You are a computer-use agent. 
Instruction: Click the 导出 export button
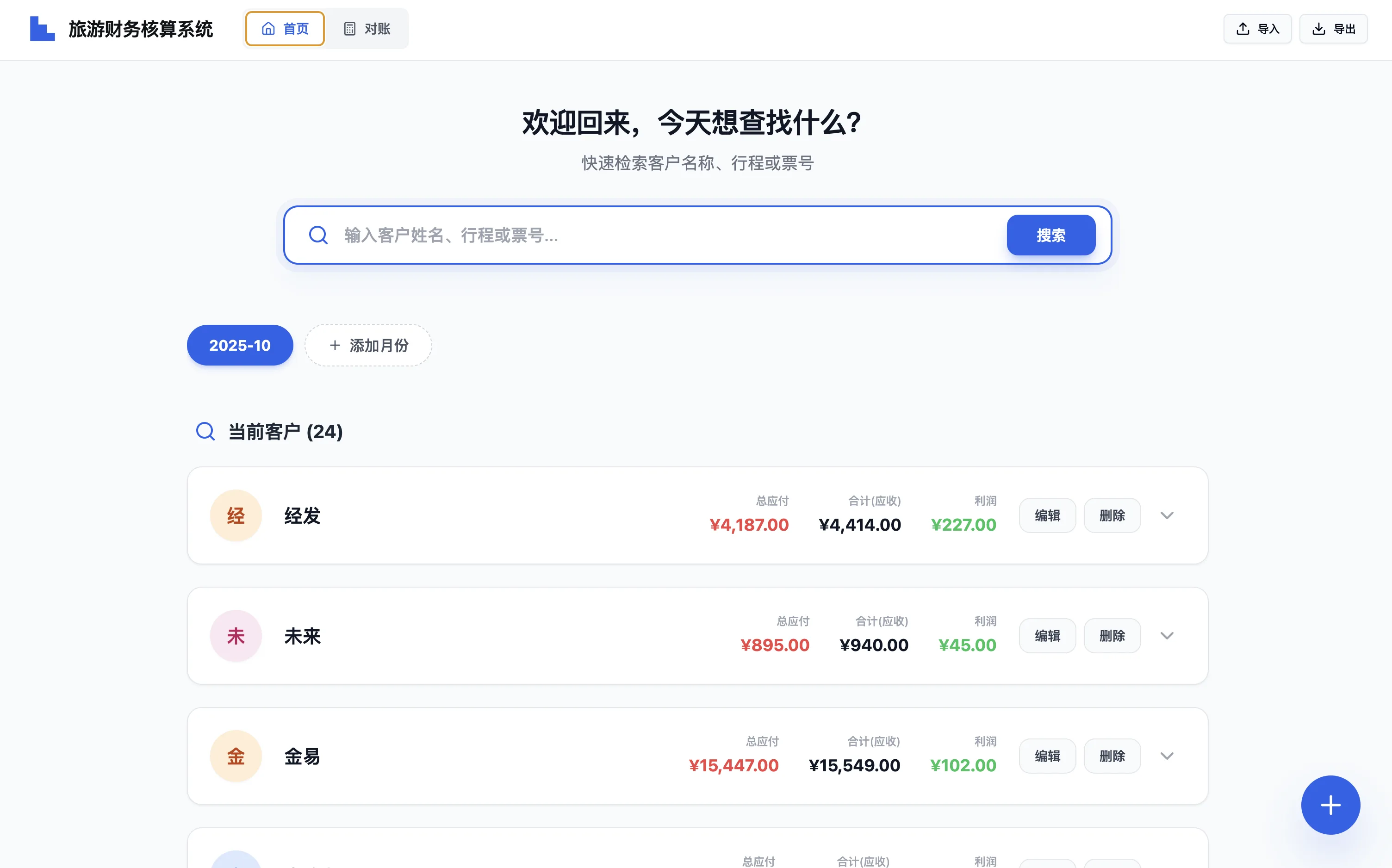point(1333,29)
